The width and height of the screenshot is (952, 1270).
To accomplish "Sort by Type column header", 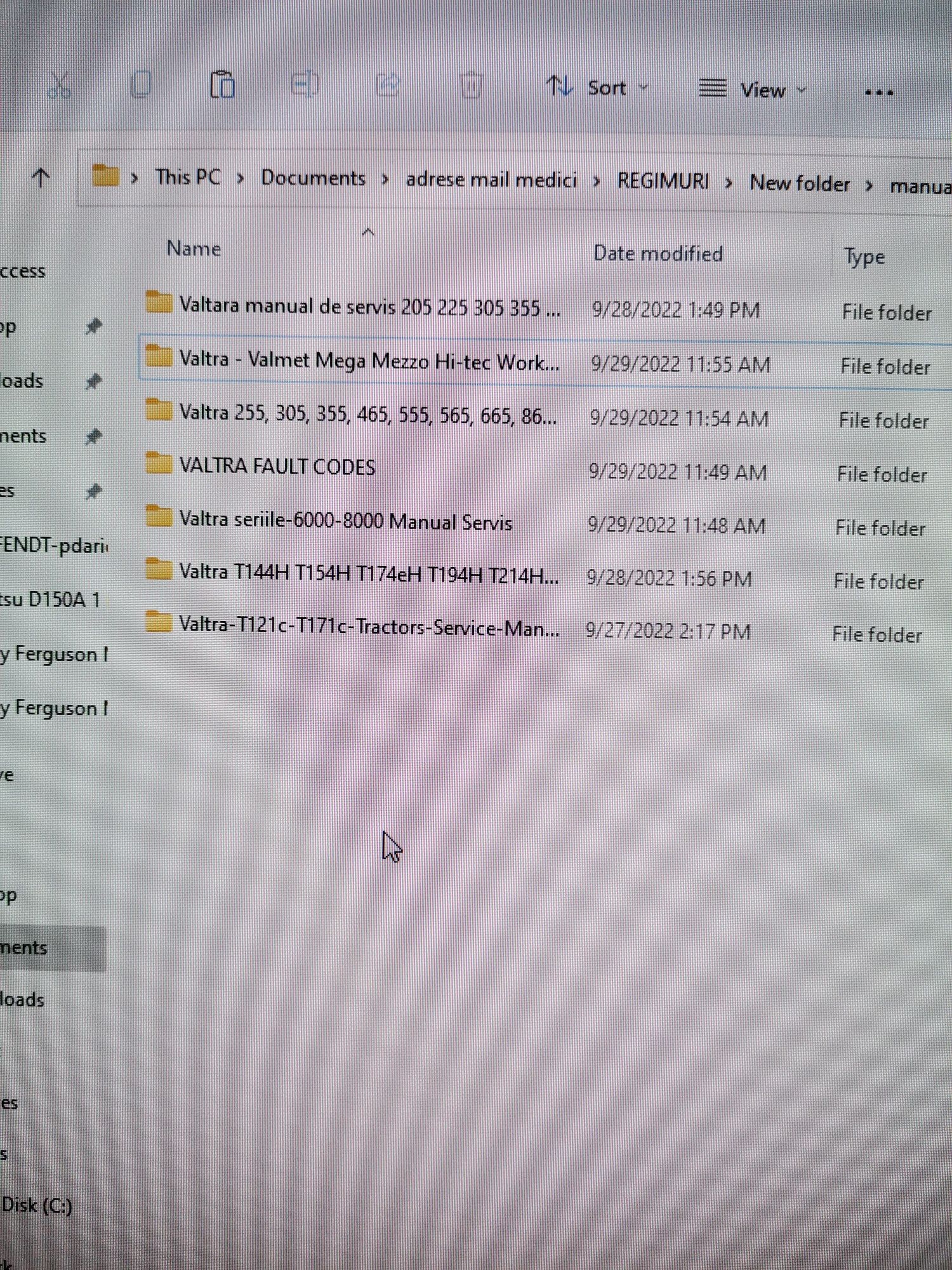I will pos(864,257).
